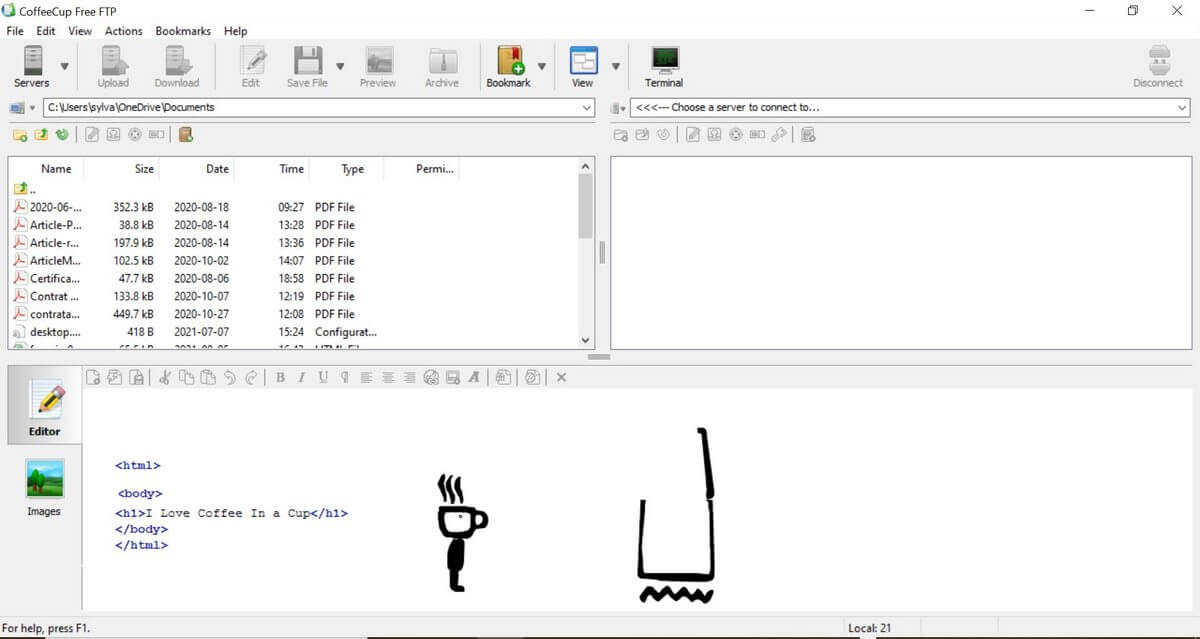Click the View layout icon
The image size is (1200, 639).
tap(583, 66)
